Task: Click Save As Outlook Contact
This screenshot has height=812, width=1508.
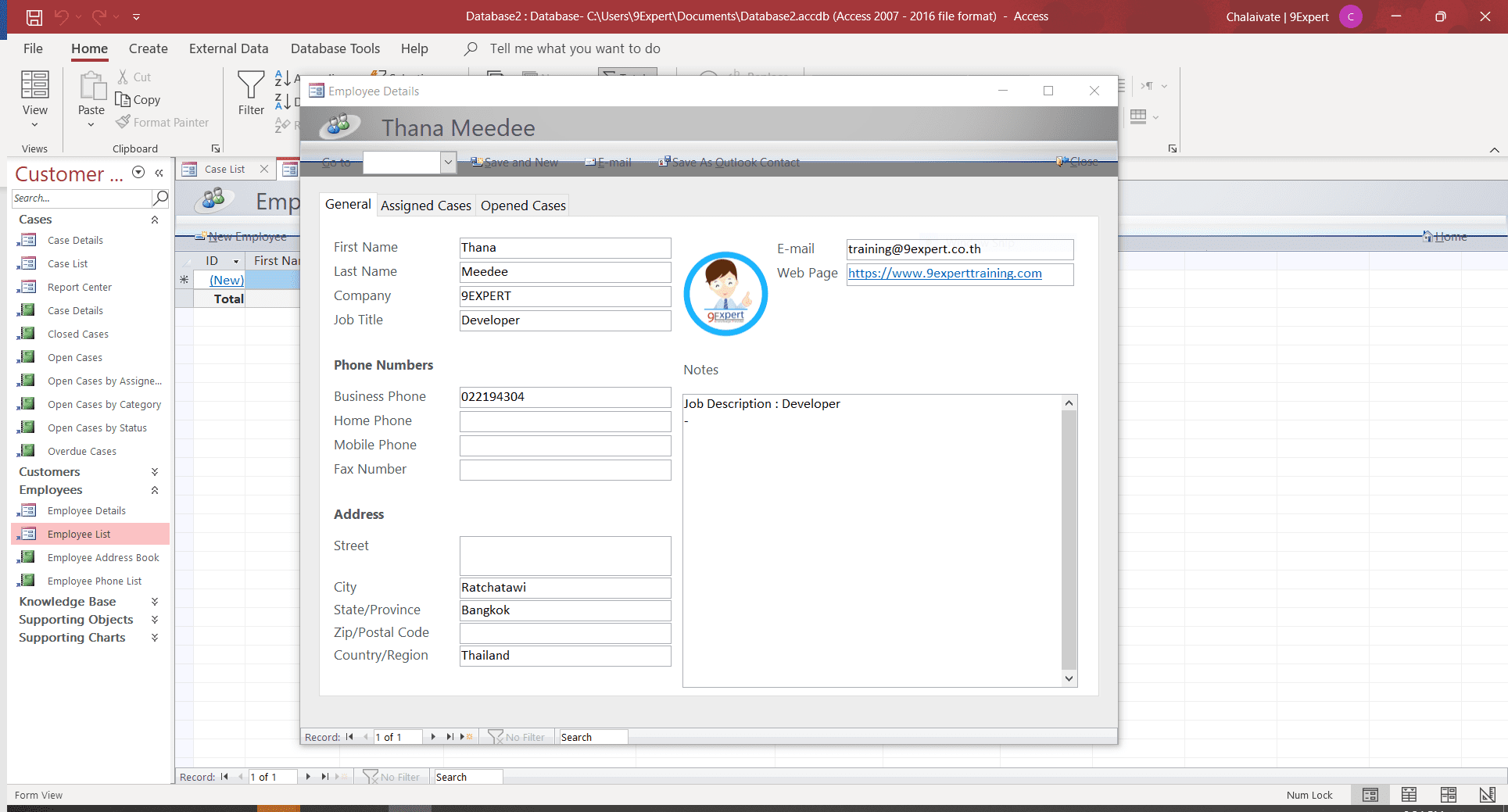Action: coord(728,162)
